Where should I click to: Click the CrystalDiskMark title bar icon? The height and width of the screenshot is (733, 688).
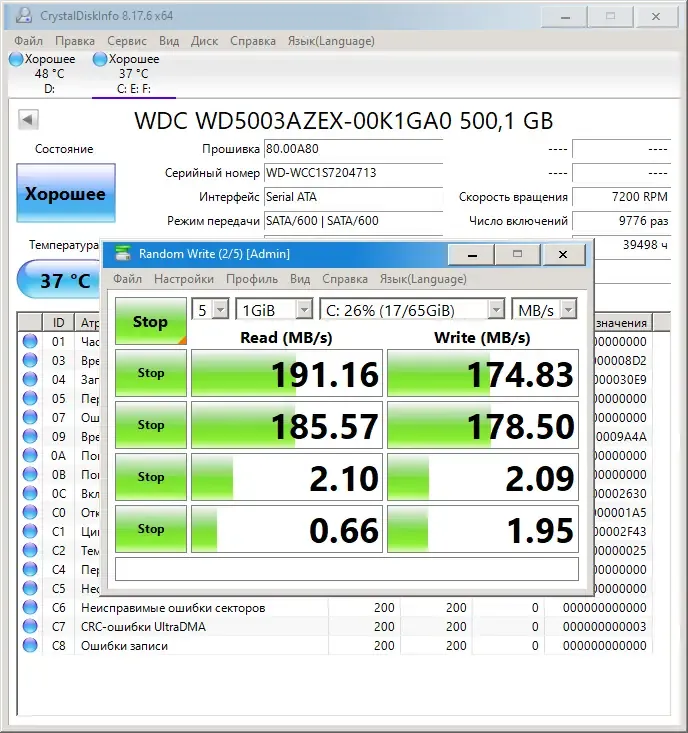click(x=123, y=253)
